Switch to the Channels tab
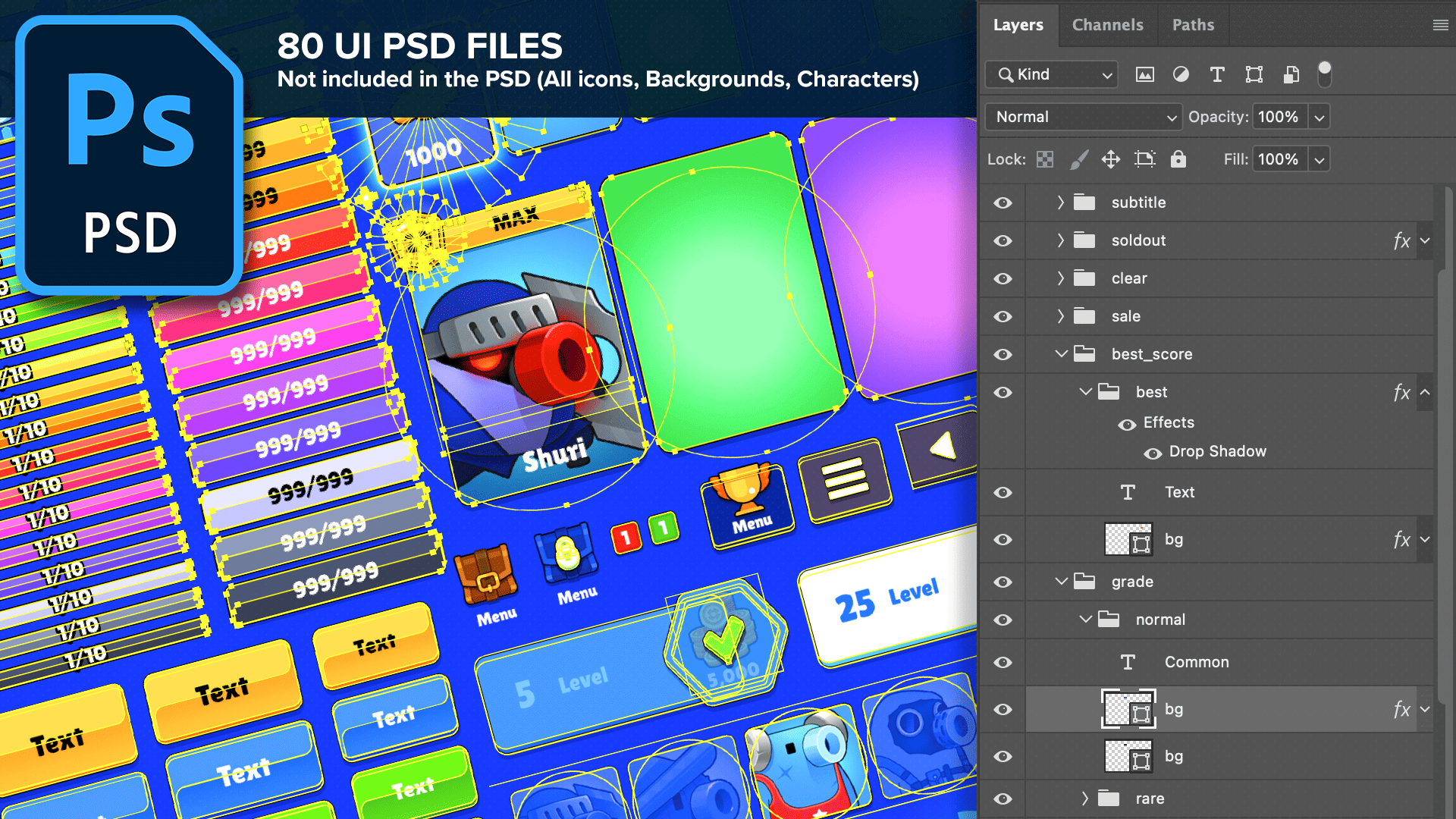This screenshot has height=819, width=1456. (x=1107, y=25)
